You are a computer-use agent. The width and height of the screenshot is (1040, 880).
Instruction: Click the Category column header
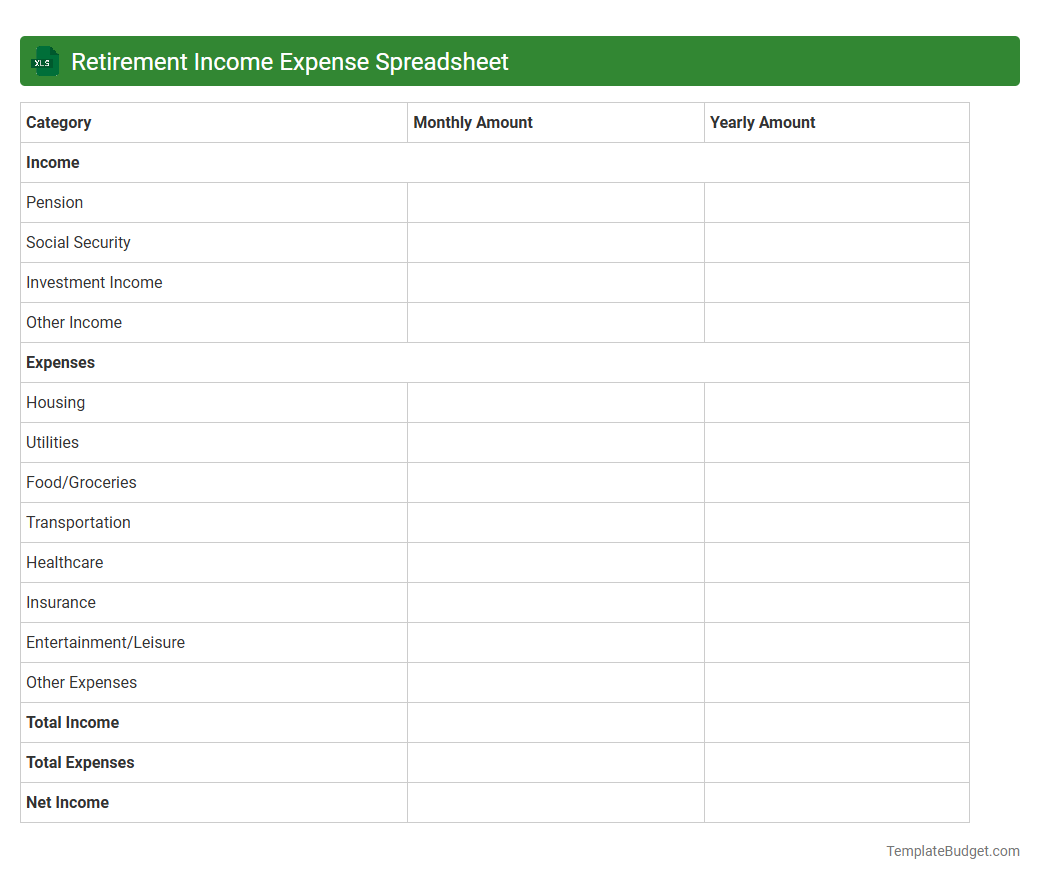pyautogui.click(x=58, y=122)
